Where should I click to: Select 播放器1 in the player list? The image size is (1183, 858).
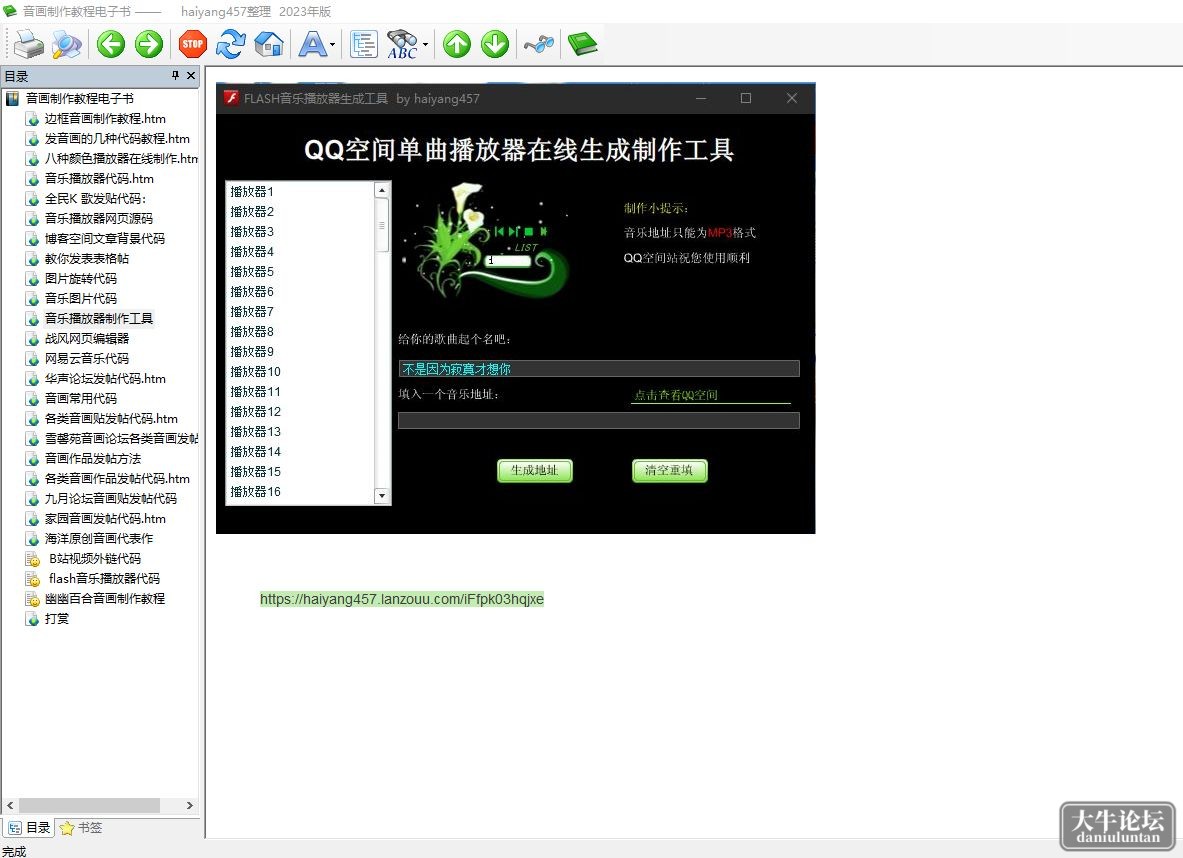pyautogui.click(x=252, y=192)
